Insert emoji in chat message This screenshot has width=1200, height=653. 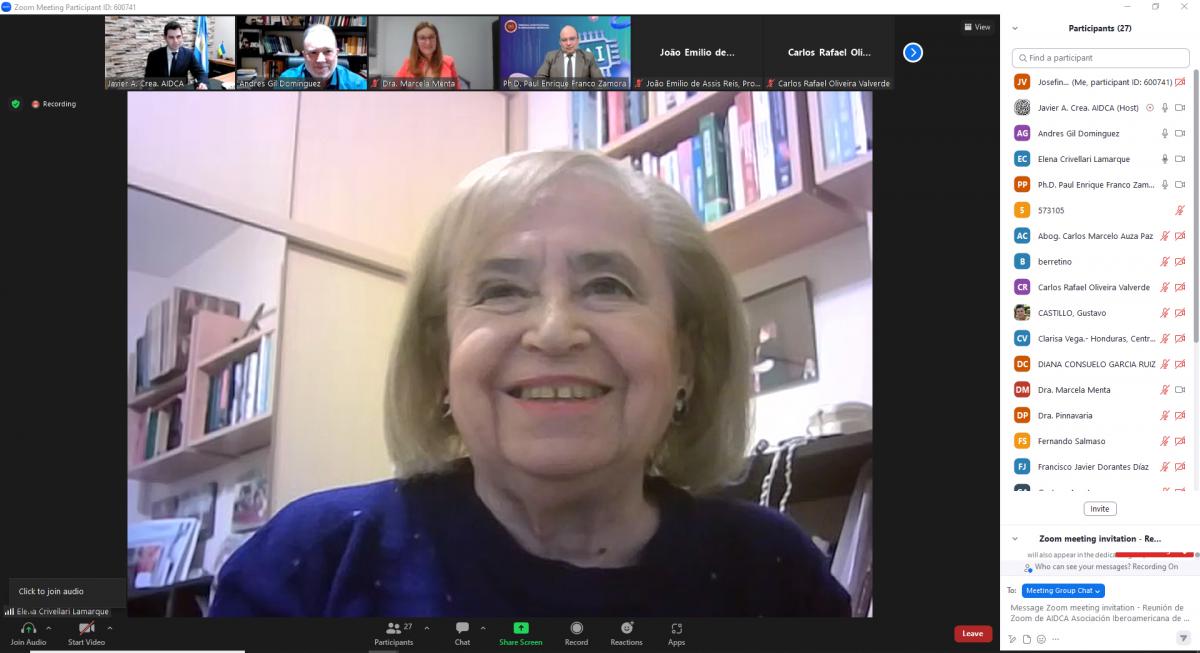(x=1041, y=639)
